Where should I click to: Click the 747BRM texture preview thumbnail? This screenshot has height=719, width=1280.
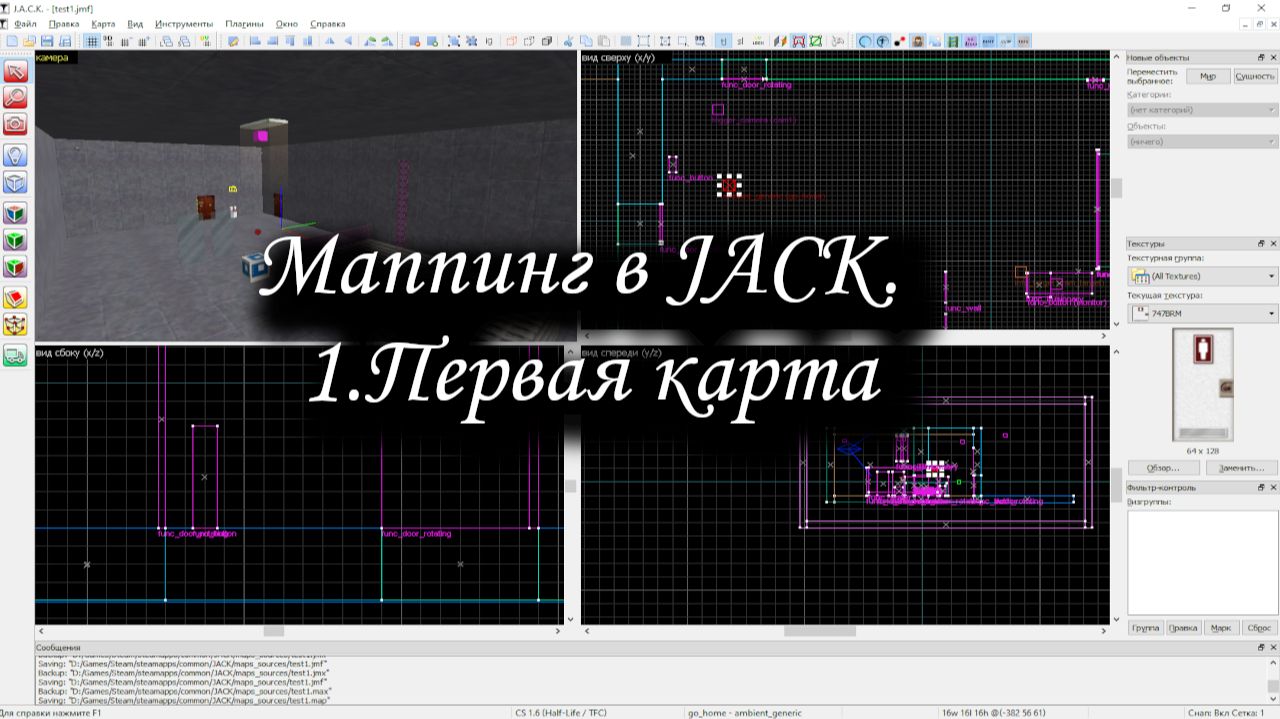[1202, 385]
